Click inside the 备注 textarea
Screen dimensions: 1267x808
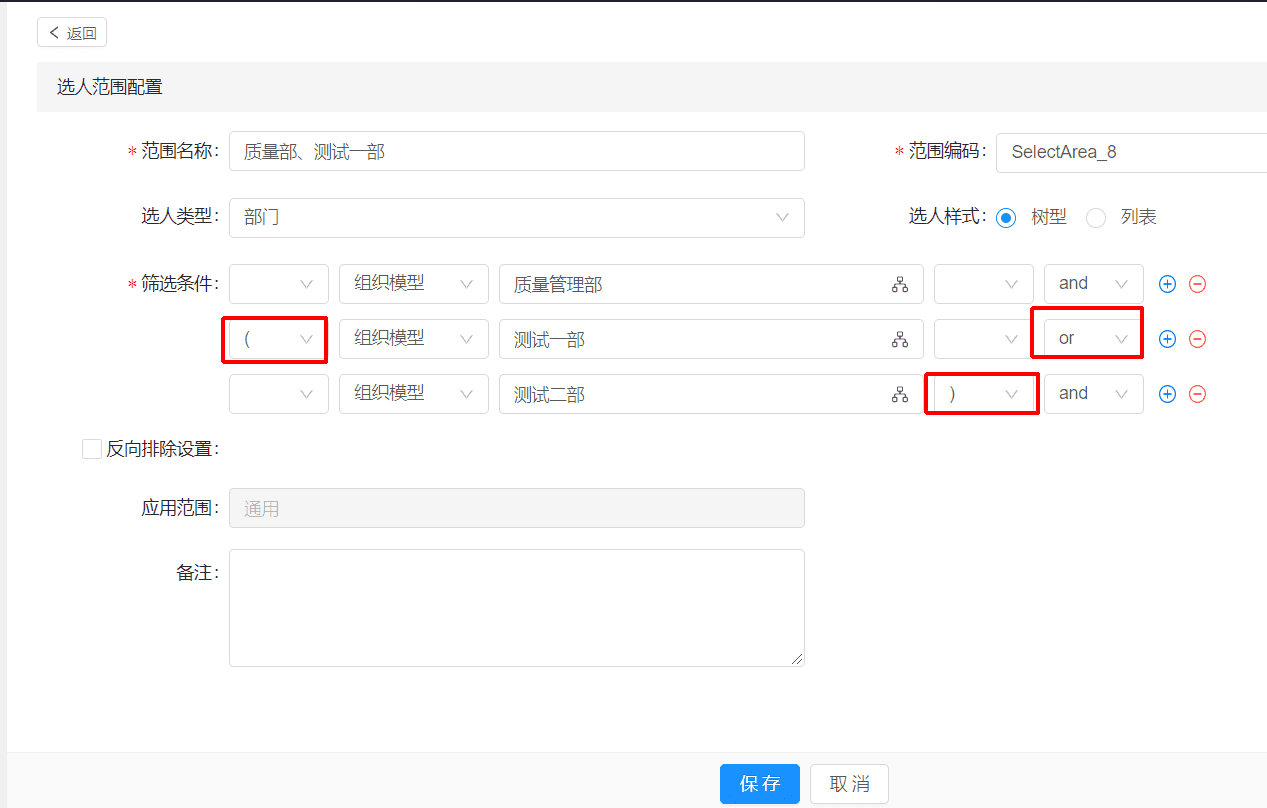[x=517, y=608]
